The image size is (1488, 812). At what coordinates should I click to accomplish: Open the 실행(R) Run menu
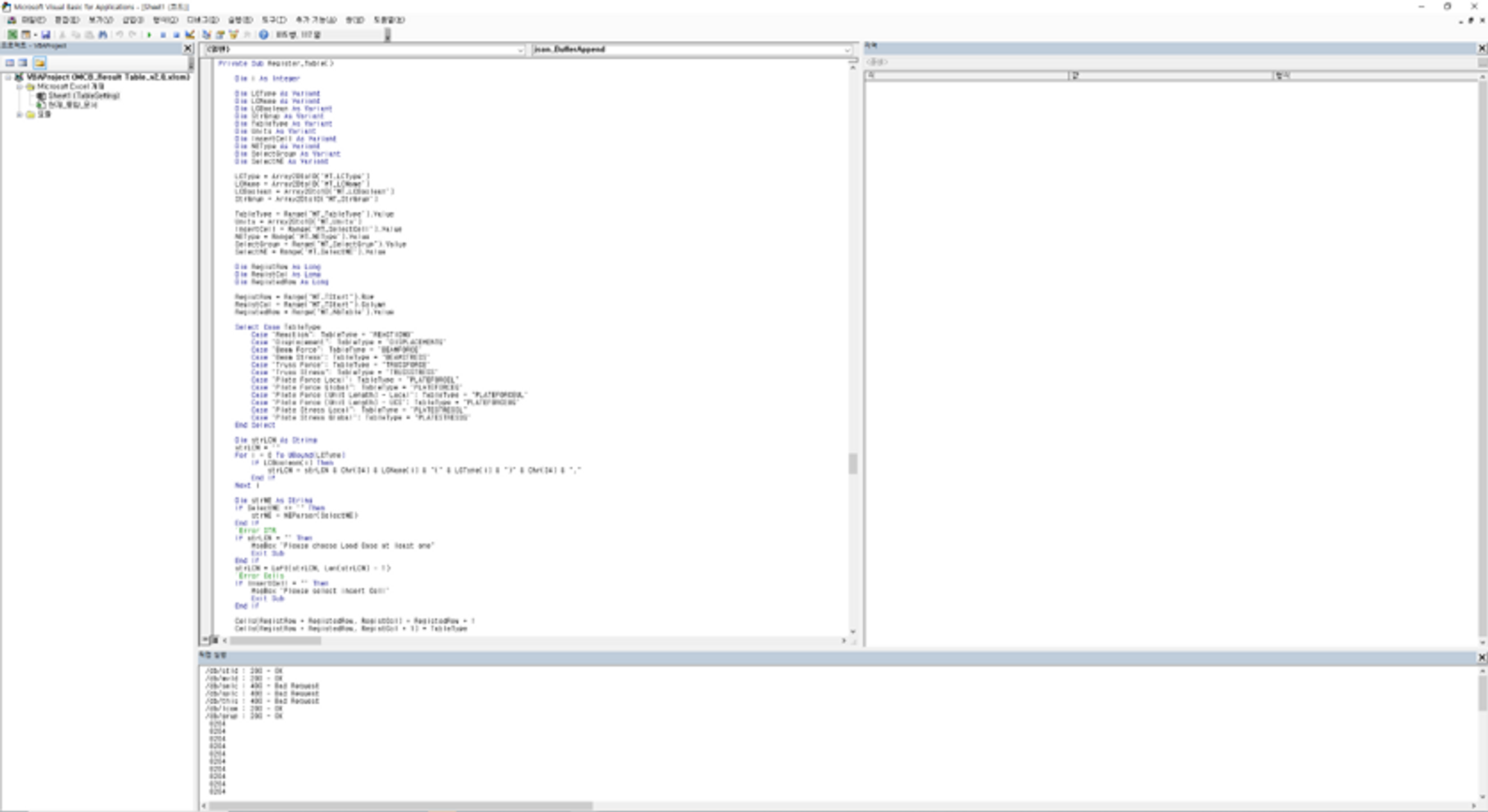tap(240, 20)
